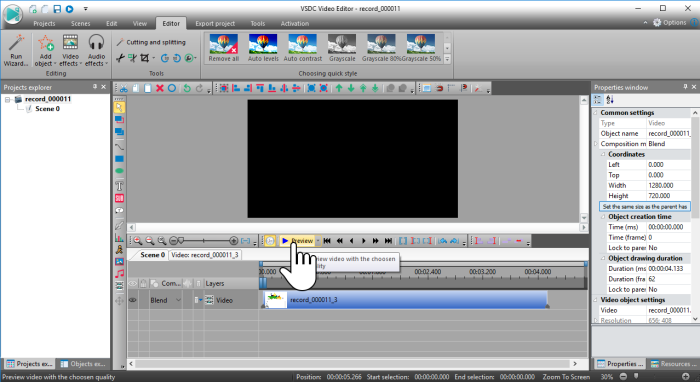Screen dimensions: 700x382
Task: Click the cut scissors icon
Action: click(x=124, y=88)
